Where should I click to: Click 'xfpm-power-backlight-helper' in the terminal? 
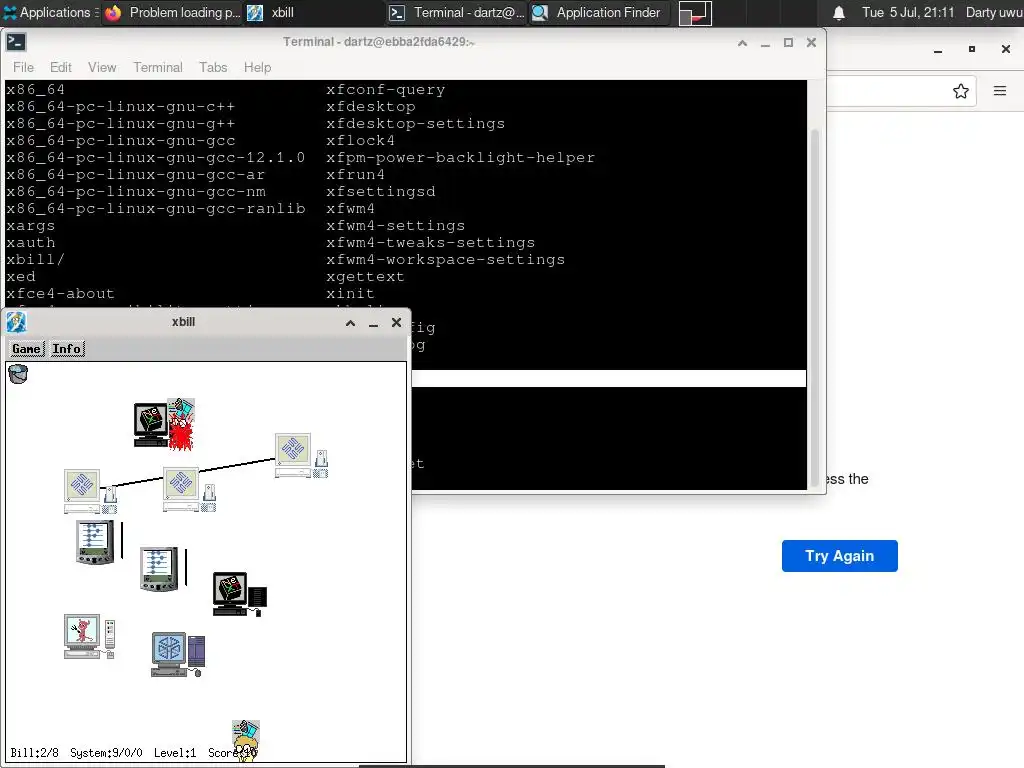click(460, 157)
